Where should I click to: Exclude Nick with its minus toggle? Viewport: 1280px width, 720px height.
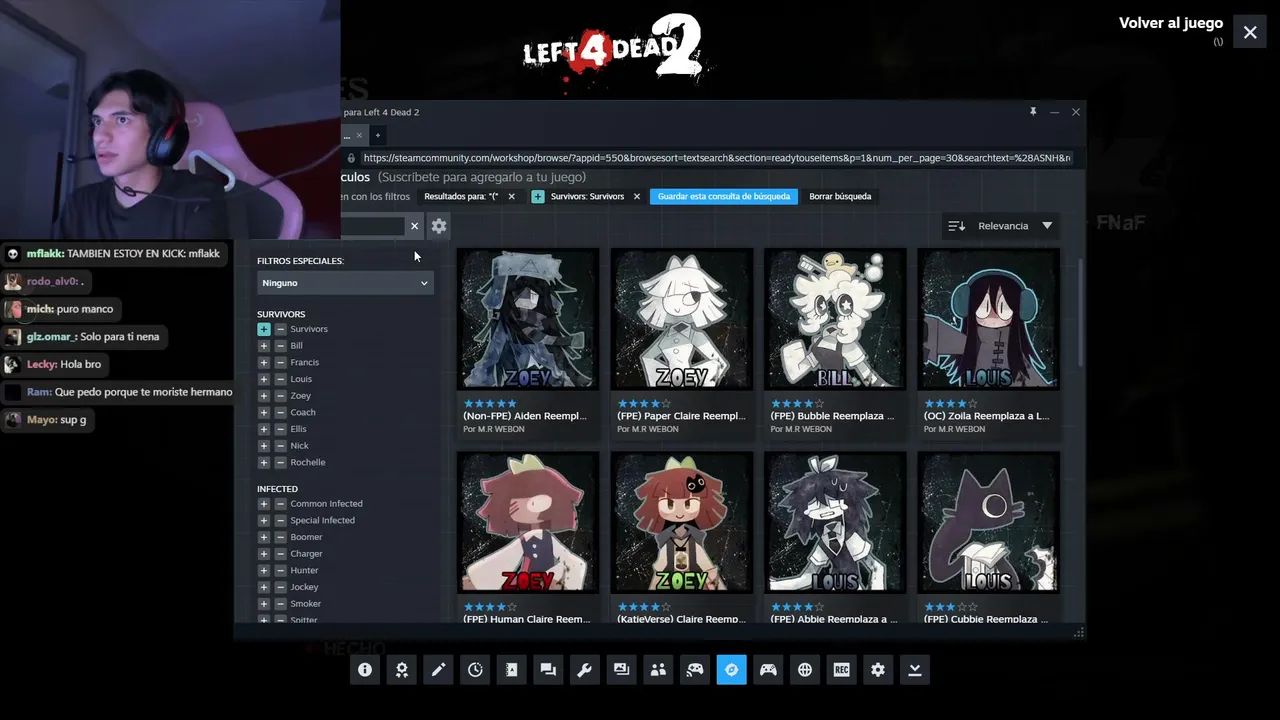click(x=280, y=446)
